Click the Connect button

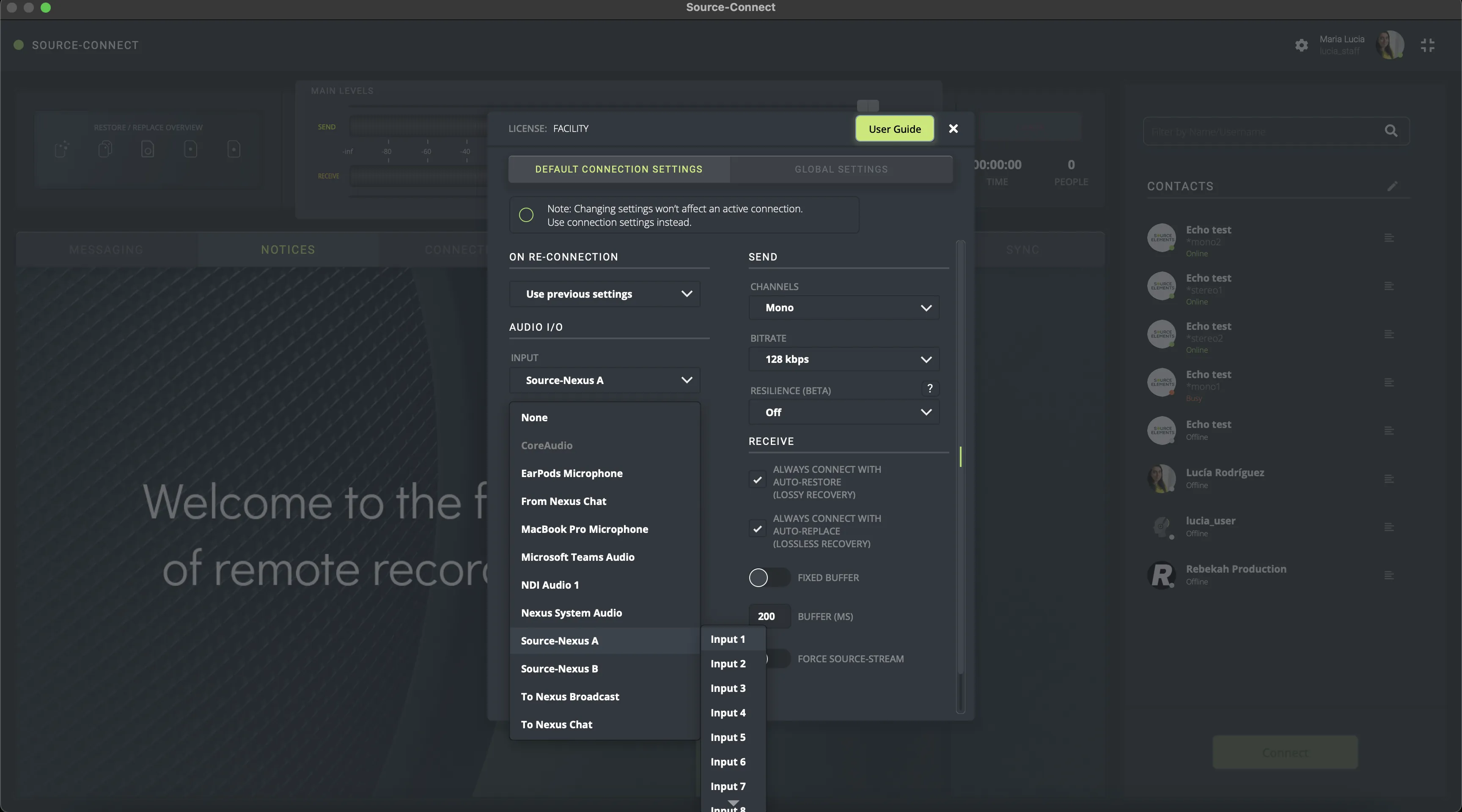click(x=1285, y=752)
